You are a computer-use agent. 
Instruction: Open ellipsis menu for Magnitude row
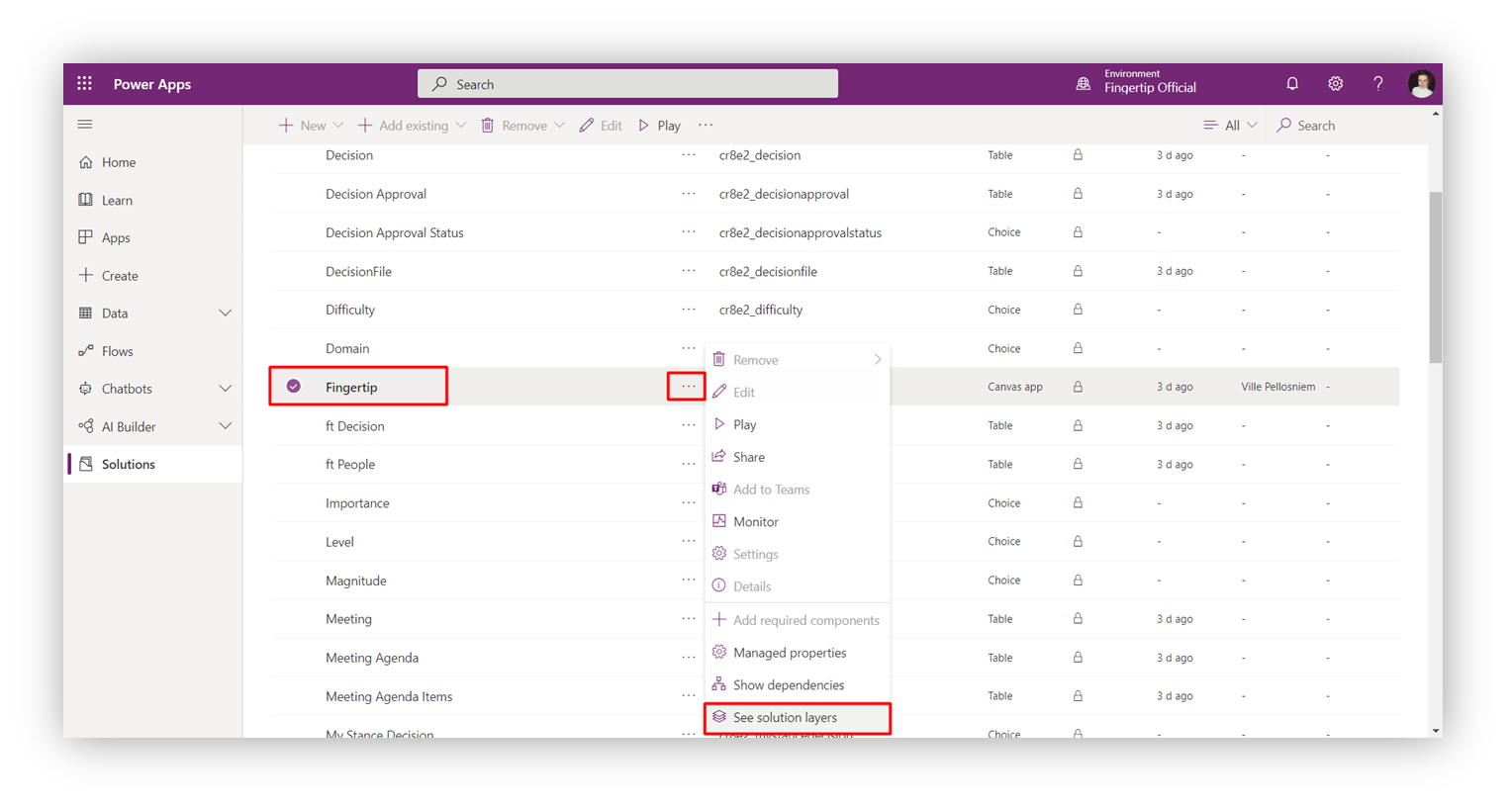tap(689, 581)
